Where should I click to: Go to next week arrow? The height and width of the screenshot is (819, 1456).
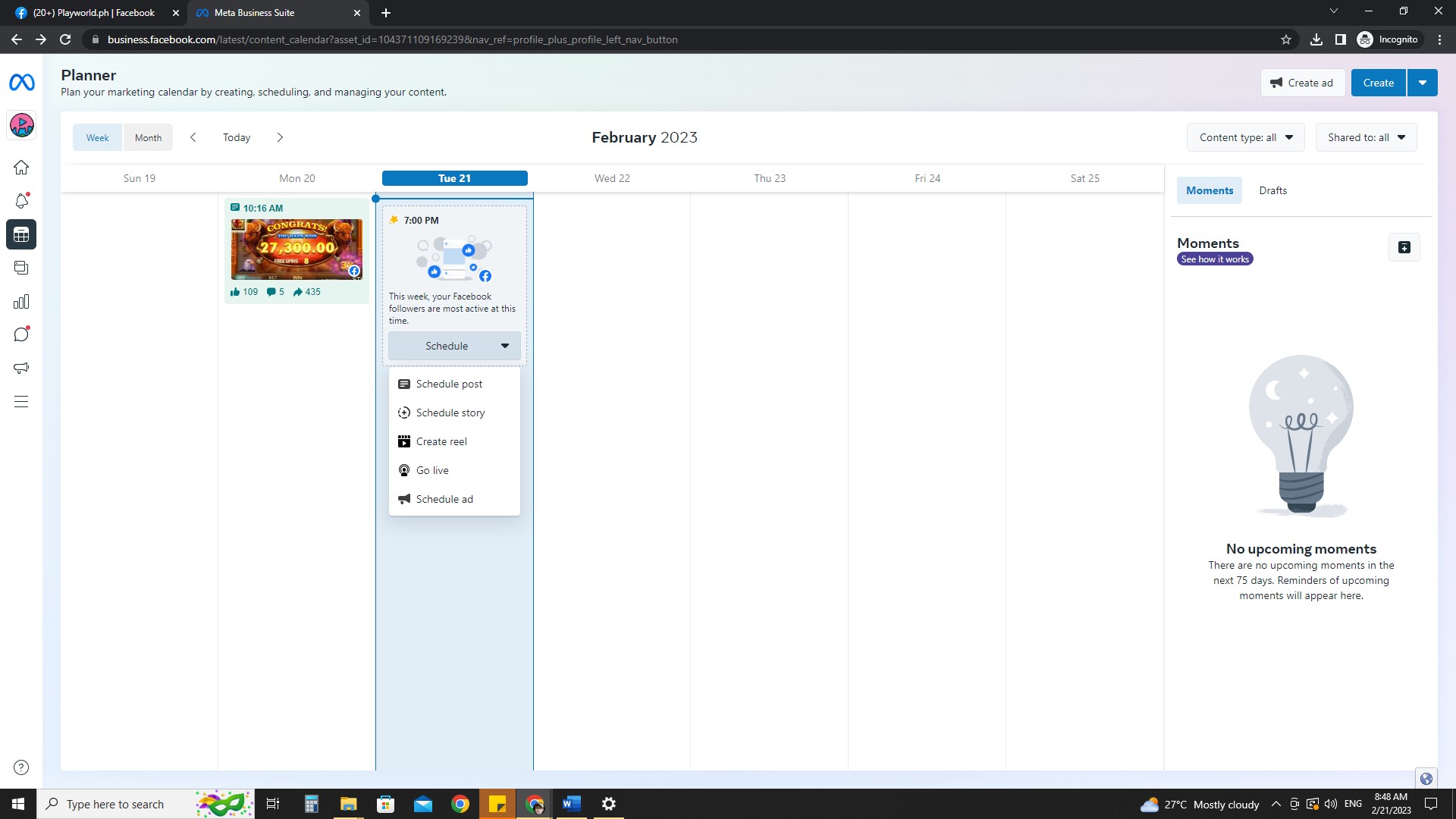280,137
